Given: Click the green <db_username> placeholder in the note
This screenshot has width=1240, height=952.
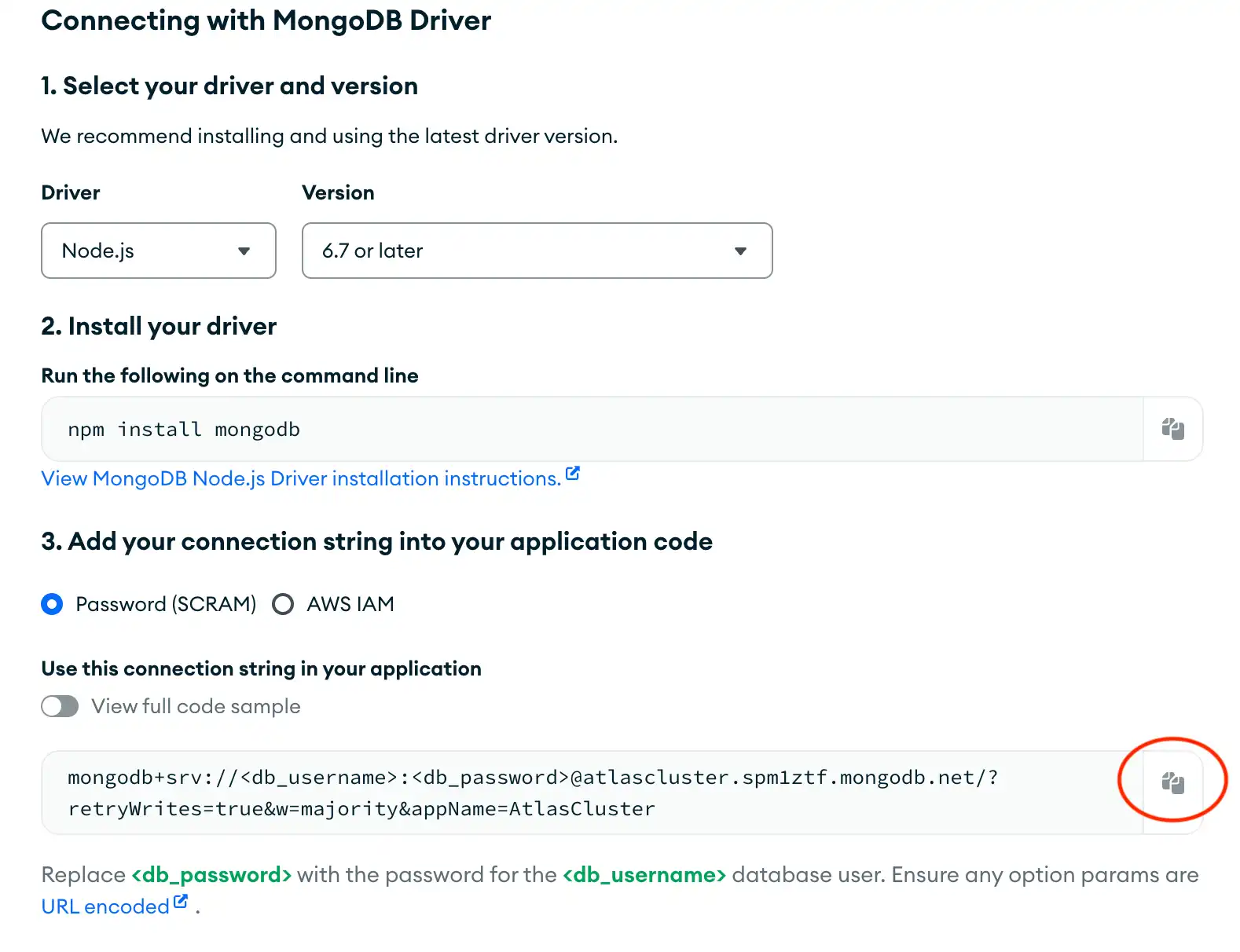Looking at the screenshot, I should (x=644, y=875).
